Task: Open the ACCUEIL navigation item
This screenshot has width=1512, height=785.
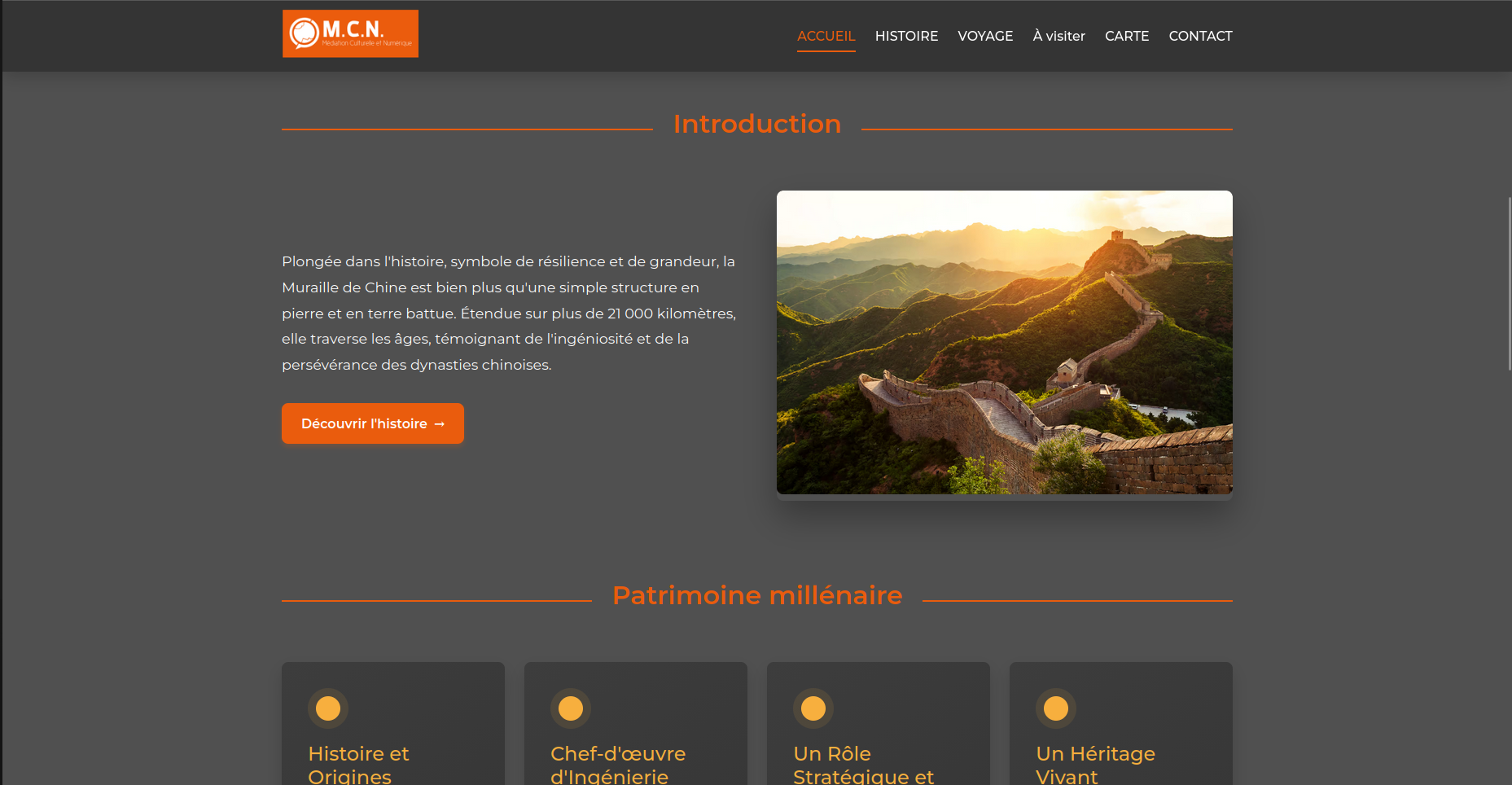Action: click(826, 36)
